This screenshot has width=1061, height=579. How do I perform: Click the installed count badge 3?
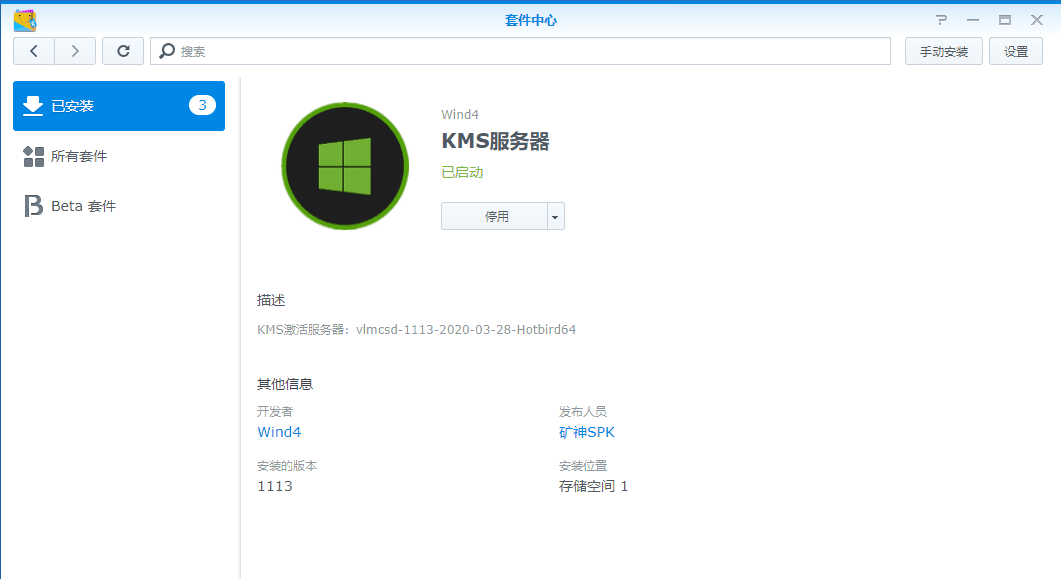pyautogui.click(x=202, y=105)
